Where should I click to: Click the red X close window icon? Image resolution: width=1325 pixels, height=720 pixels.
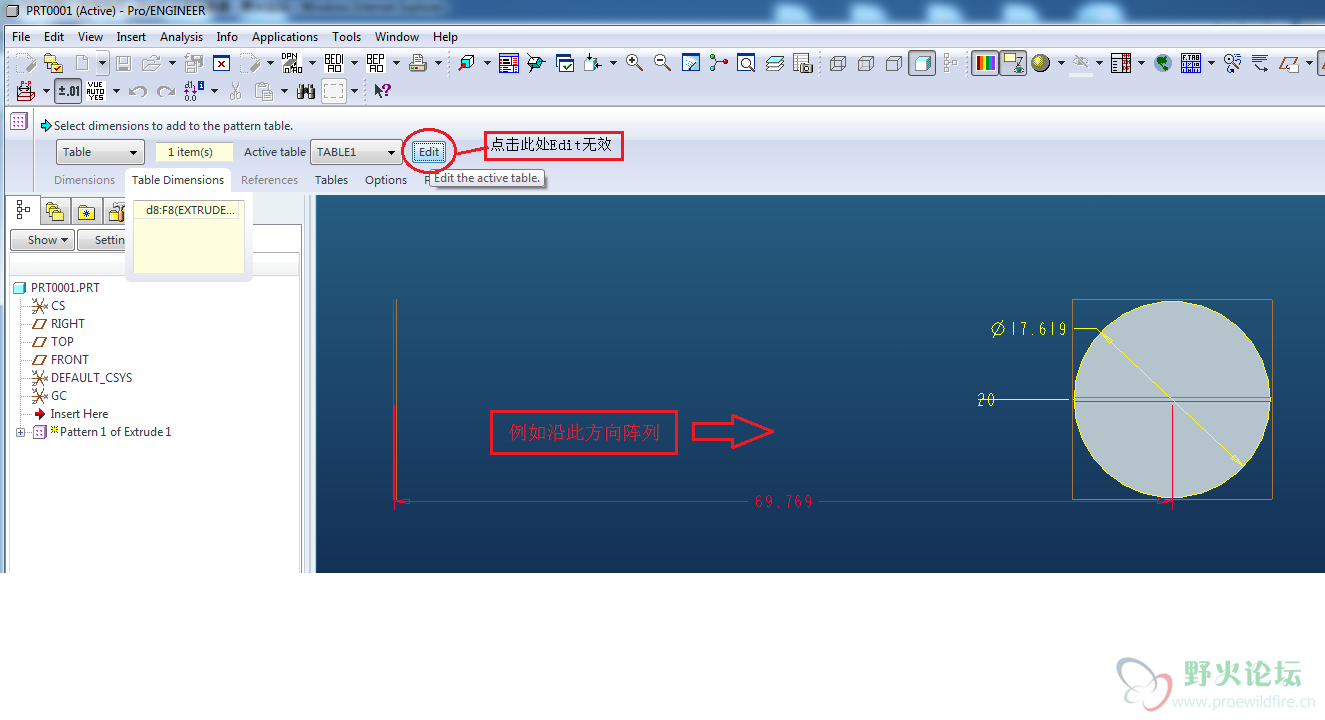click(222, 63)
